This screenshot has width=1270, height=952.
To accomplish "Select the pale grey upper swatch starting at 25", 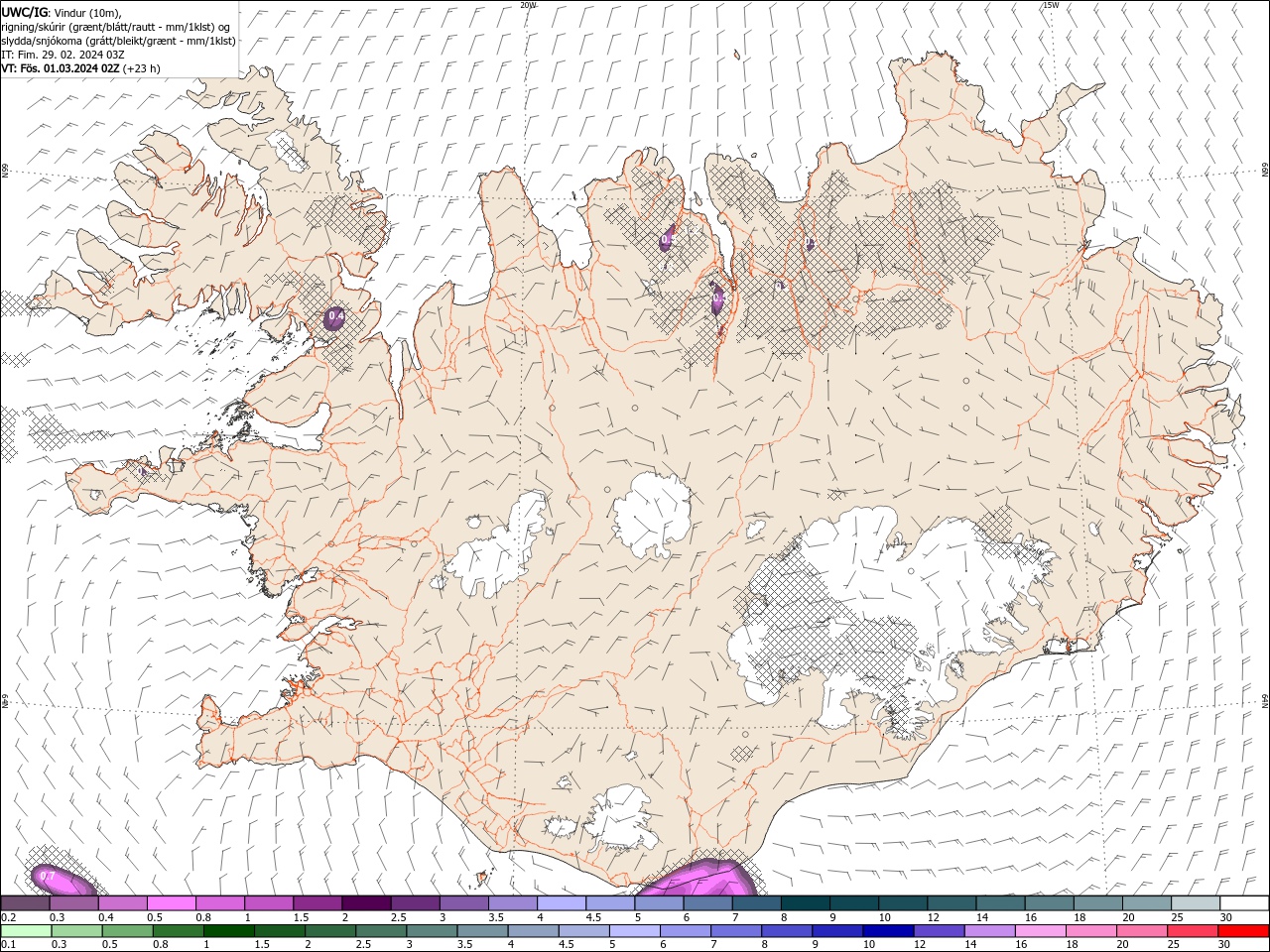I will tap(1196, 903).
